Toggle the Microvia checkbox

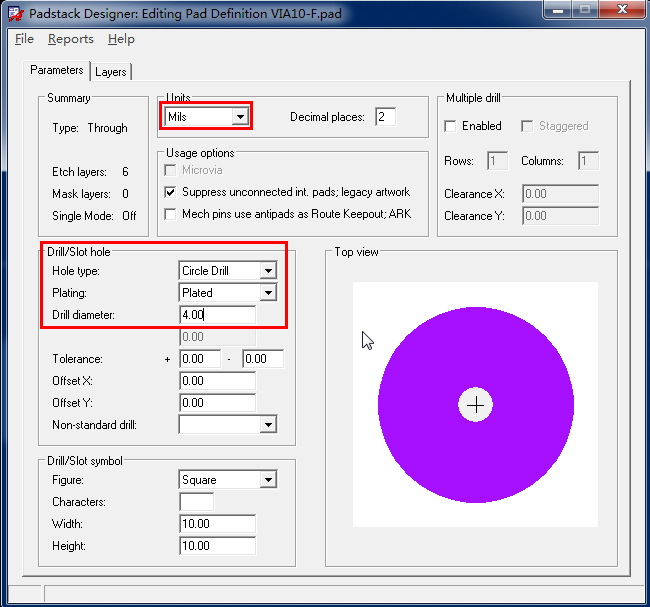coord(170,170)
